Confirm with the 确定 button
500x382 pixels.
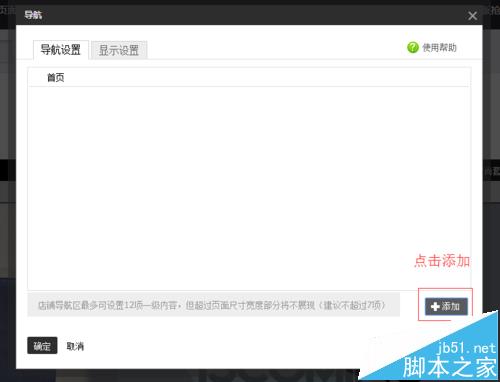pos(42,346)
